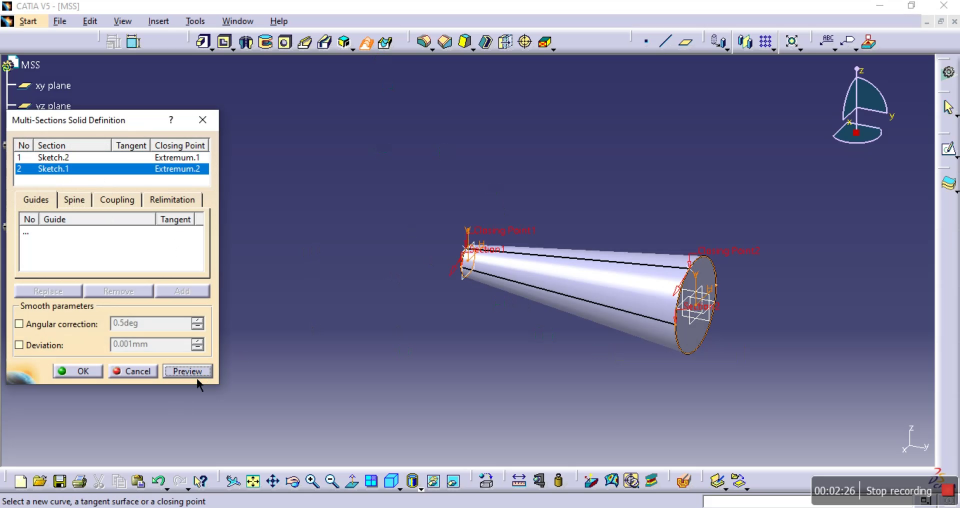The width and height of the screenshot is (960, 508).
Task: Click the Draft Angle icon
Action: [x=465, y=42]
